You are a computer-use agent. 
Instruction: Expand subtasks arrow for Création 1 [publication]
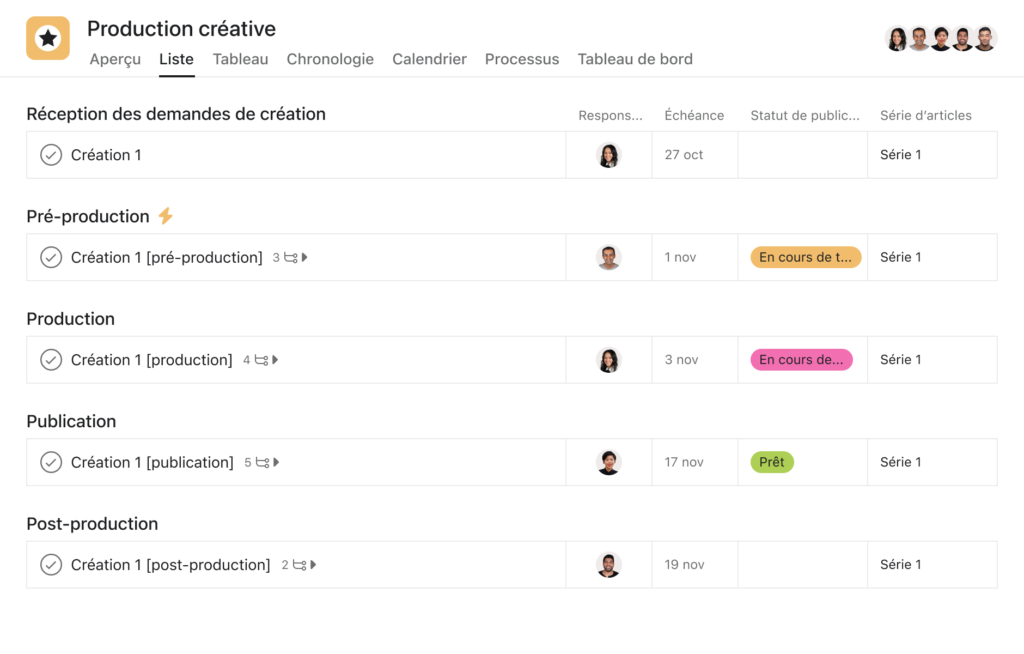tap(276, 462)
